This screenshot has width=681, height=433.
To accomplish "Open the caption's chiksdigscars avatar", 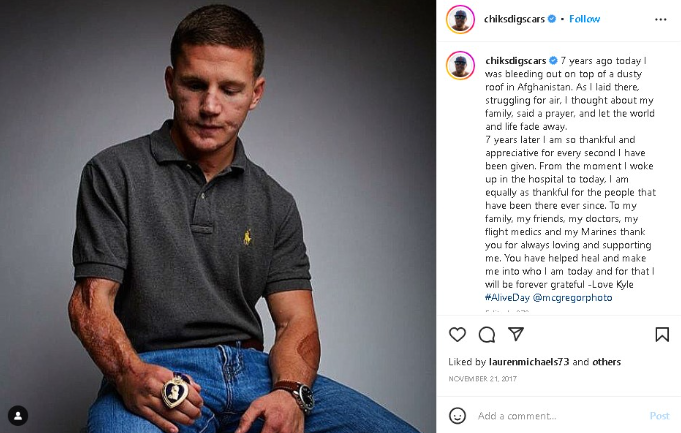I will coord(460,65).
